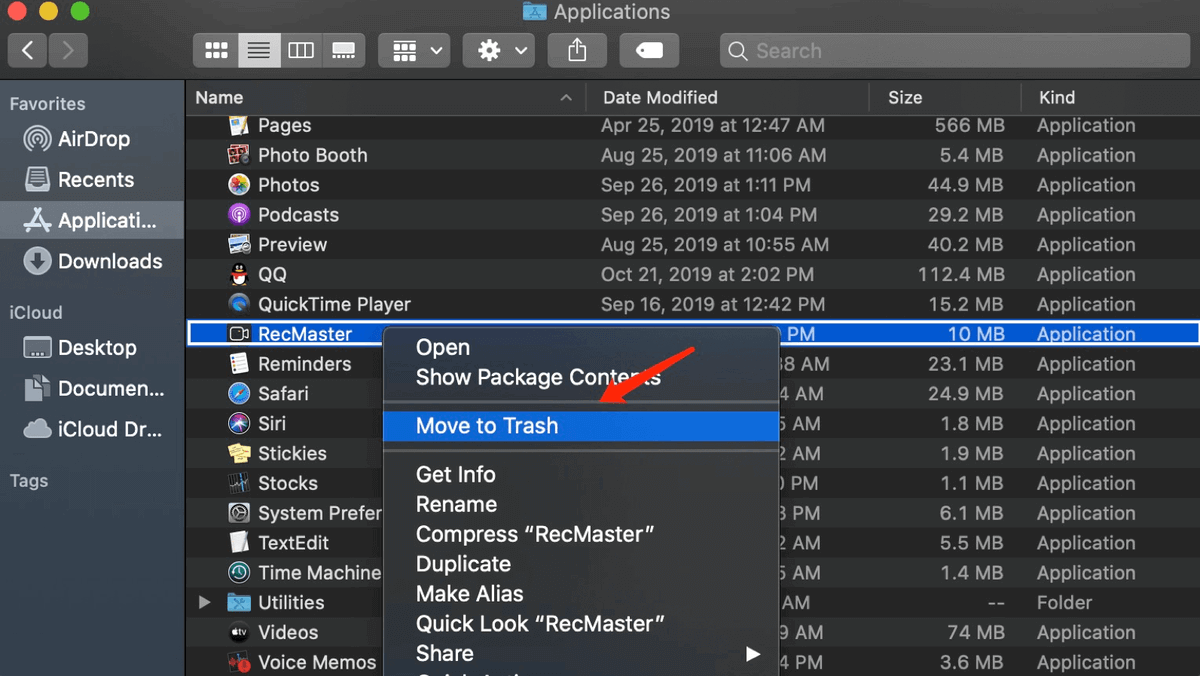The image size is (1200, 676).
Task: Choose Compress “RecMaster” menu item
Action: click(581, 534)
